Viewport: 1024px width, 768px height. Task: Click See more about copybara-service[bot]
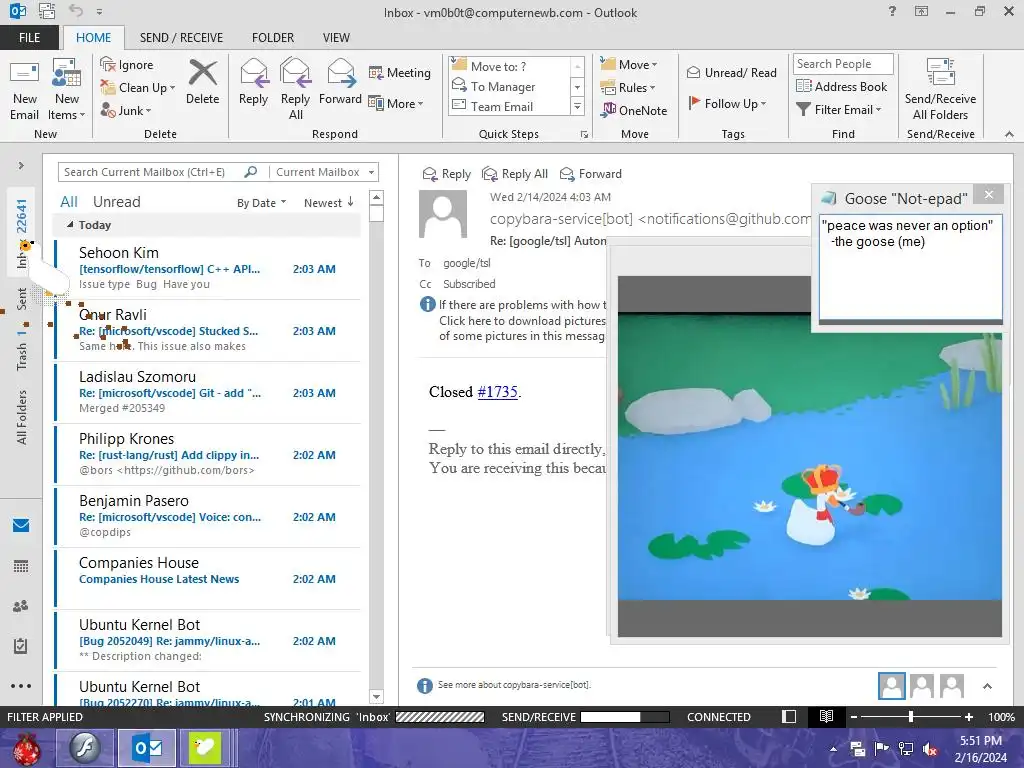514,685
